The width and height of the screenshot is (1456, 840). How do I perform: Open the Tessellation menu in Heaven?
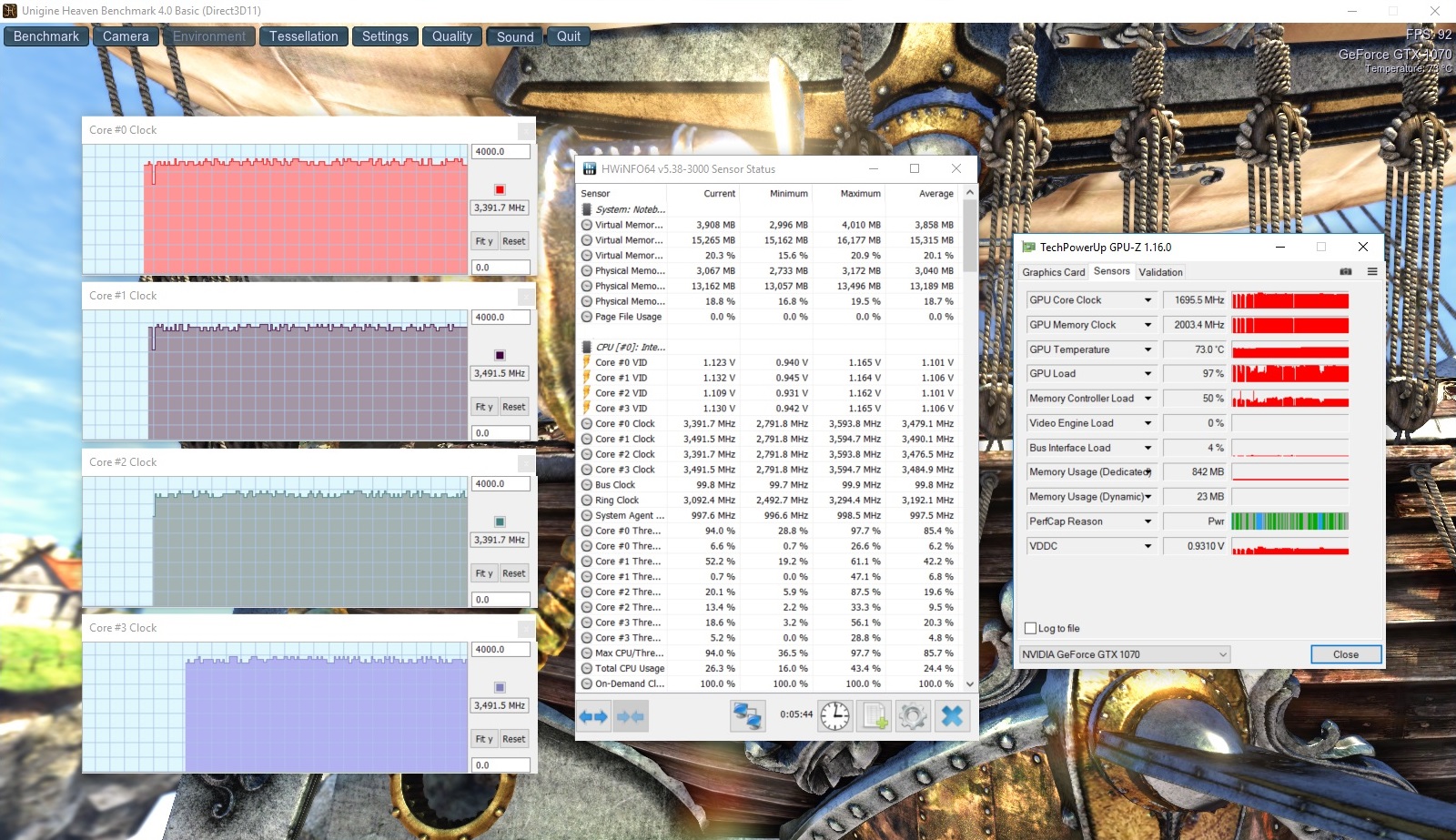(x=304, y=36)
